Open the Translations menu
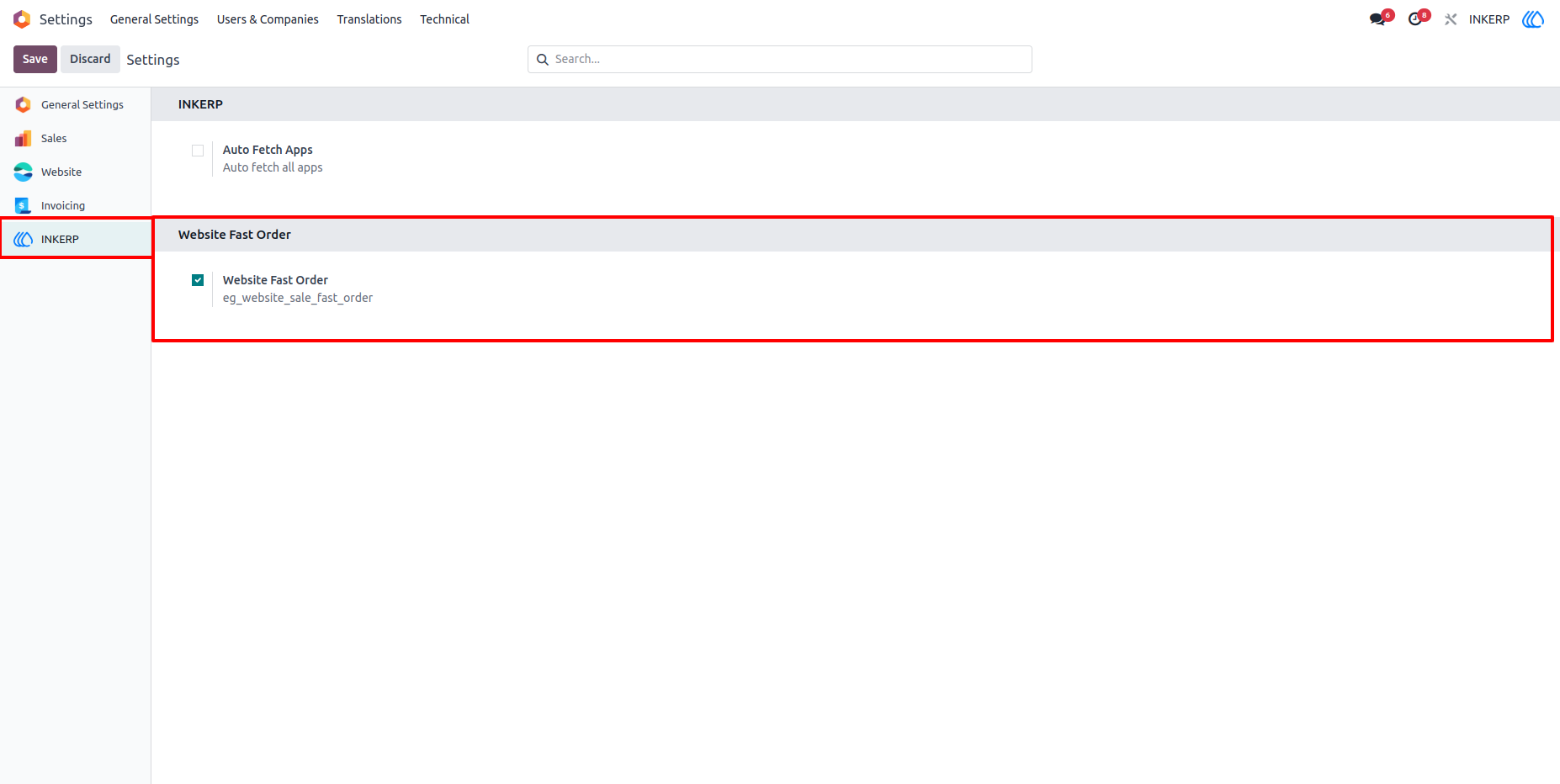The width and height of the screenshot is (1560, 784). pyautogui.click(x=369, y=19)
